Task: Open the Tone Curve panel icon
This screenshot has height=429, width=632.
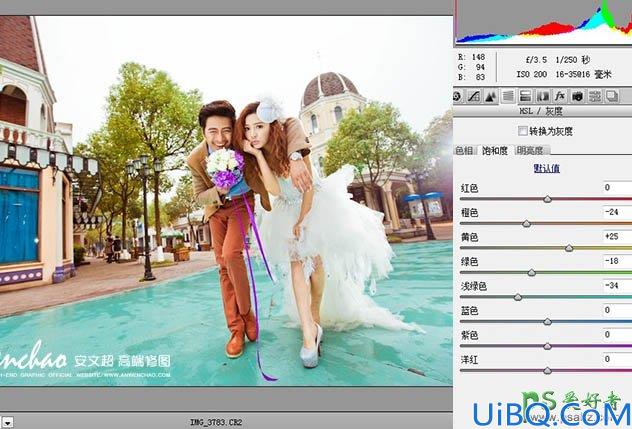Action: click(474, 96)
